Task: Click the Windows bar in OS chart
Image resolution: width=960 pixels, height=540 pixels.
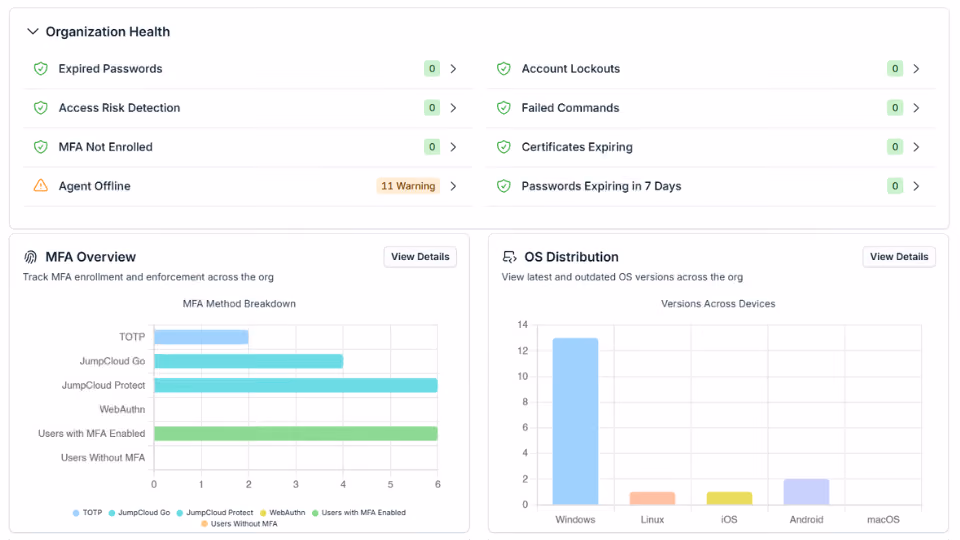Action: 576,421
